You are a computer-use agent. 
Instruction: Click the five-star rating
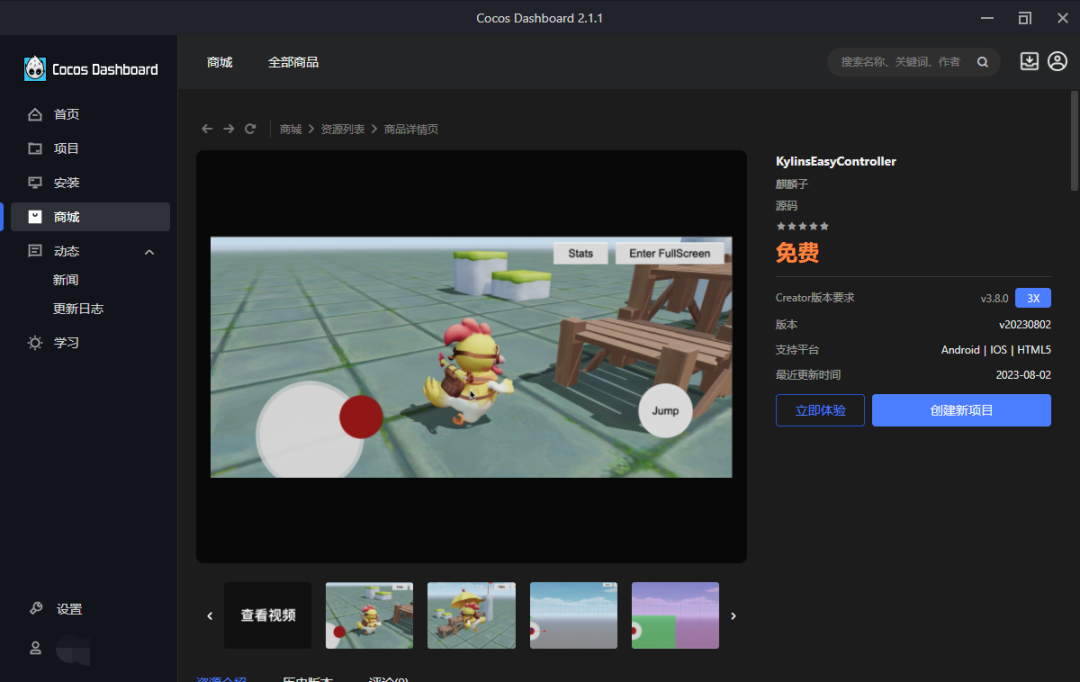coord(802,226)
